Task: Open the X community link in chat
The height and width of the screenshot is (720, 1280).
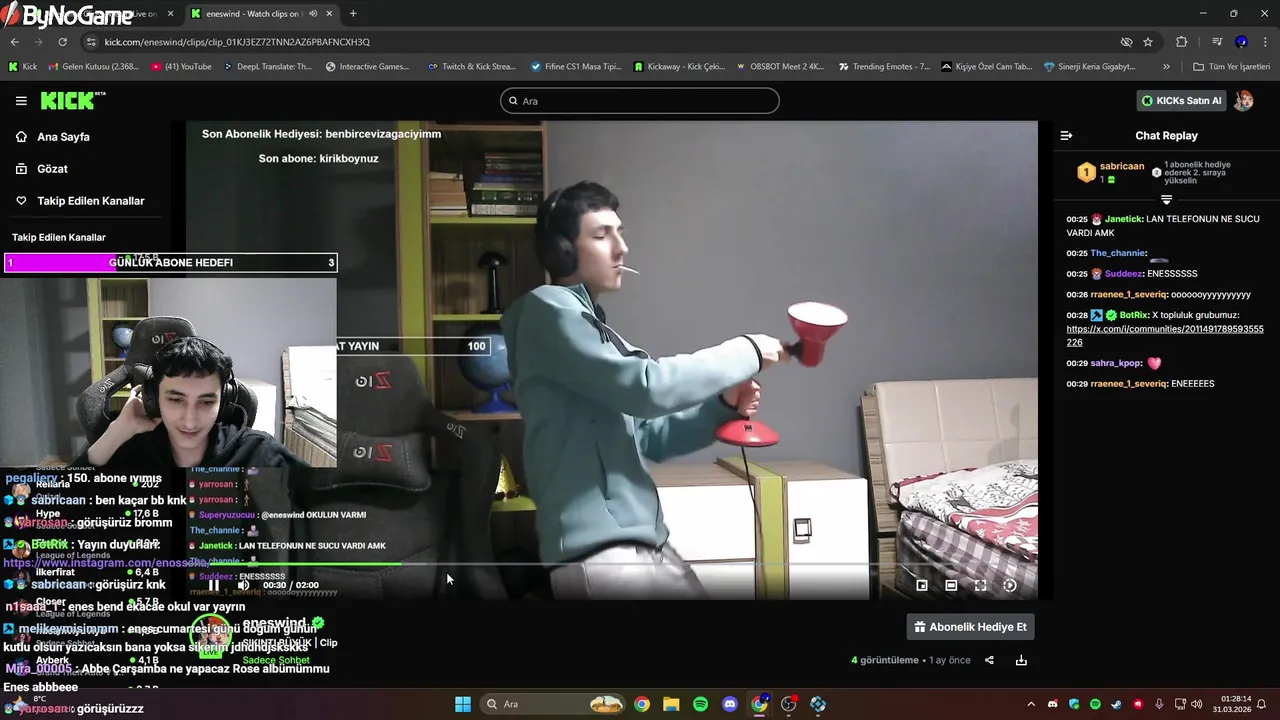Action: coord(1165,335)
